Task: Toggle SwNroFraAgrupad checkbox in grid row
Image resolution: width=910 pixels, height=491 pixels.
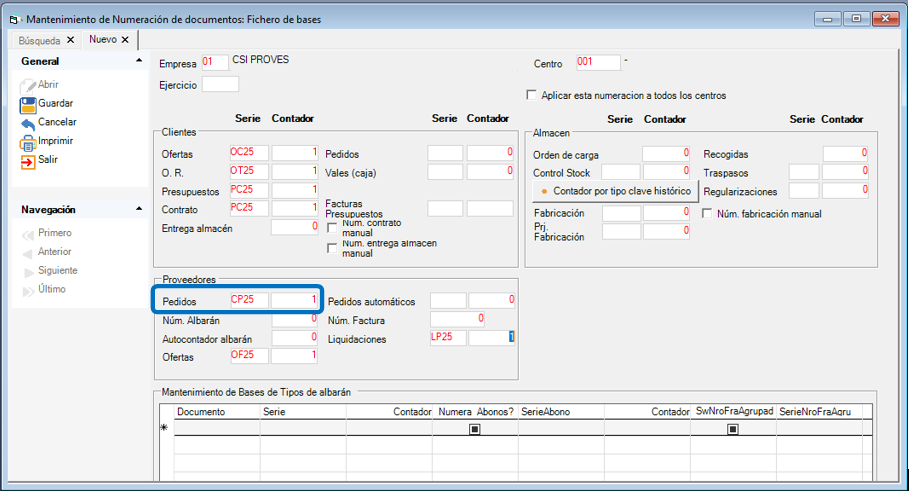Action: 733,429
